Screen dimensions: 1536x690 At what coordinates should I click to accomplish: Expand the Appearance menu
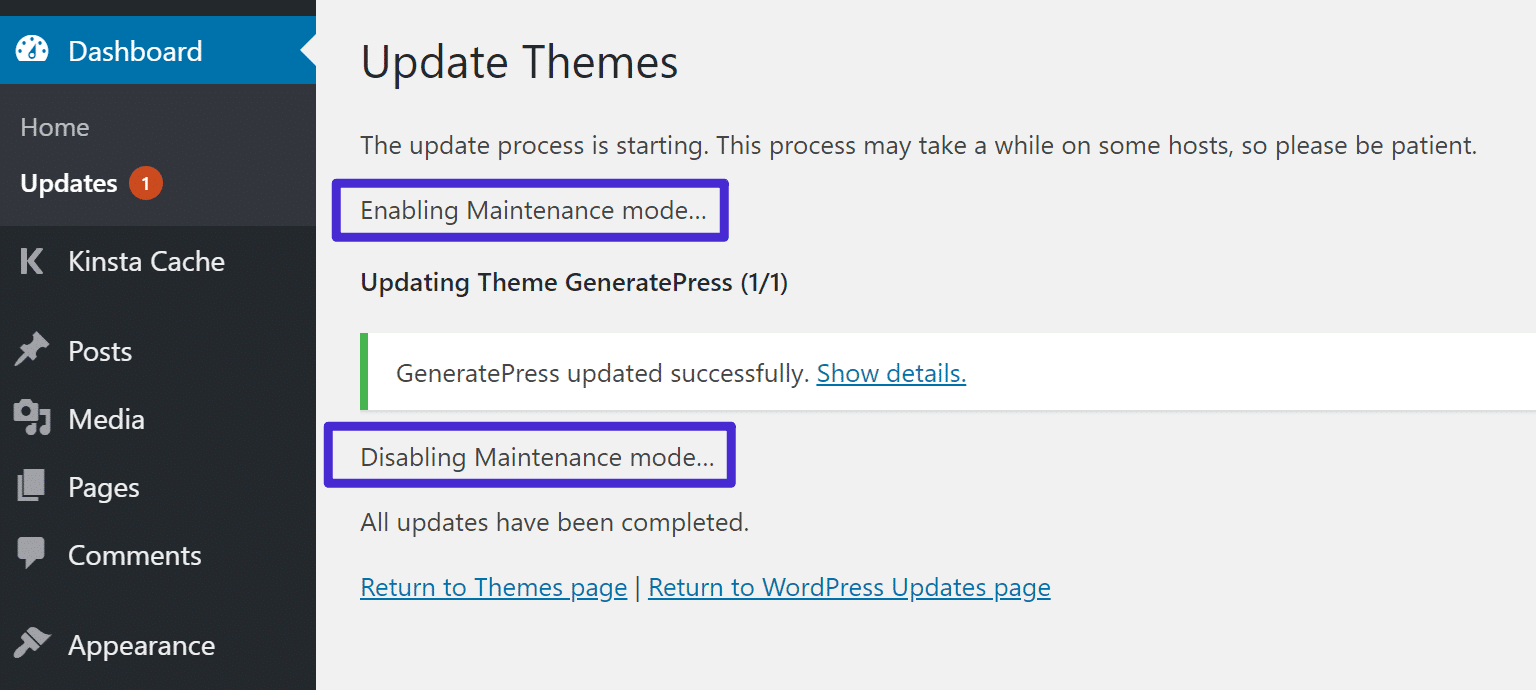tap(141, 645)
